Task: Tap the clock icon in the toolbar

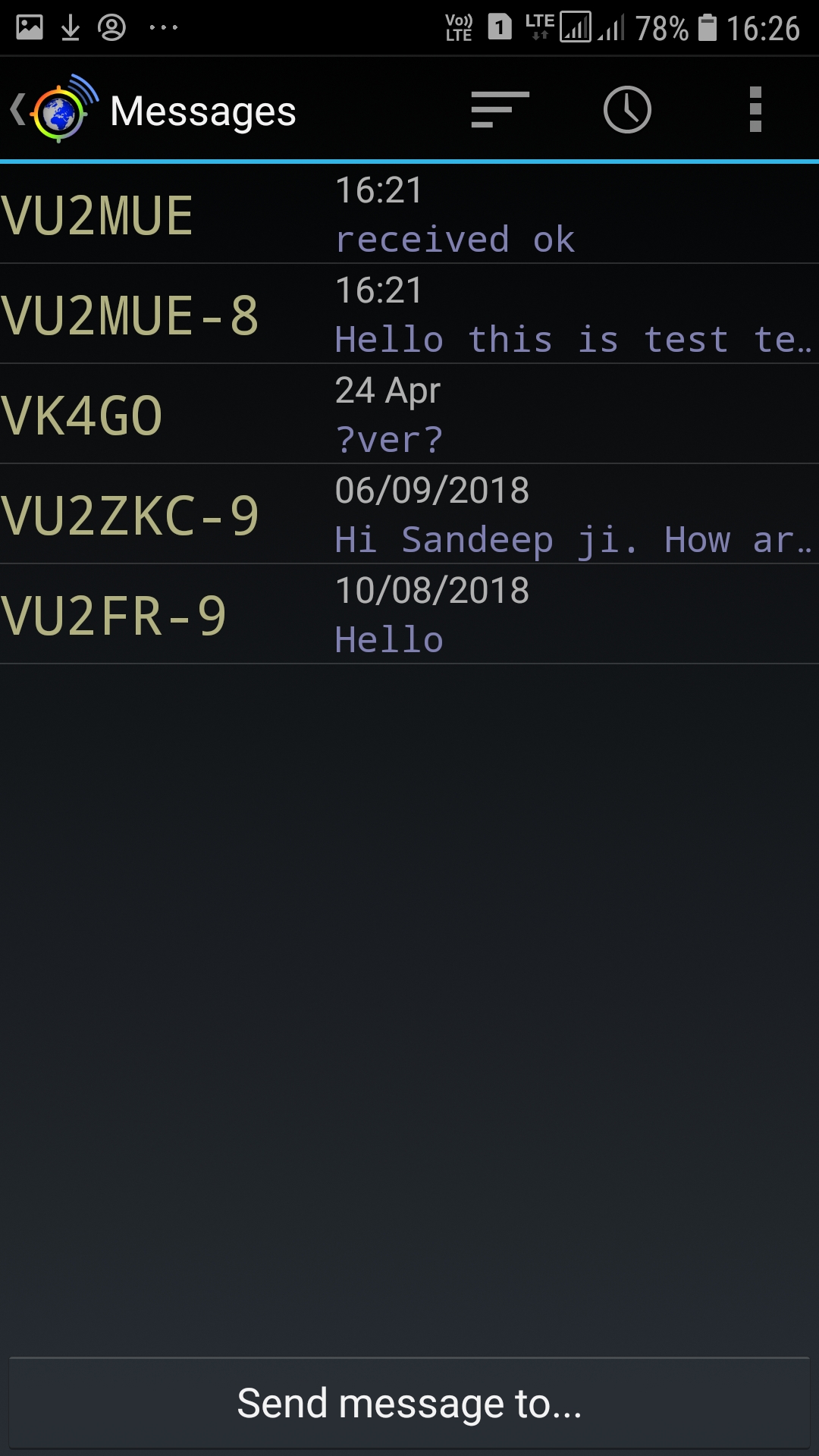Action: (627, 110)
